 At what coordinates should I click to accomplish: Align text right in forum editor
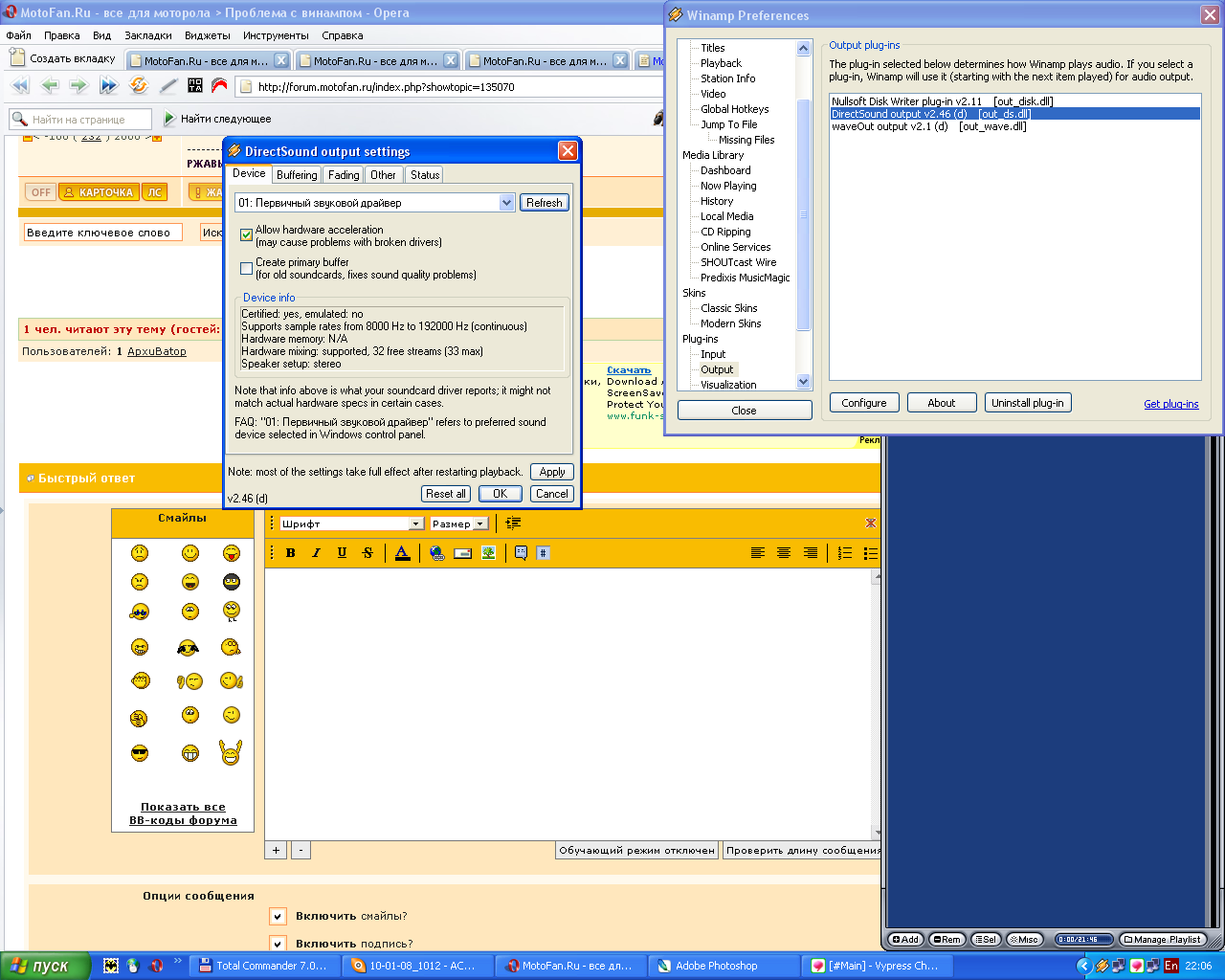tap(811, 552)
